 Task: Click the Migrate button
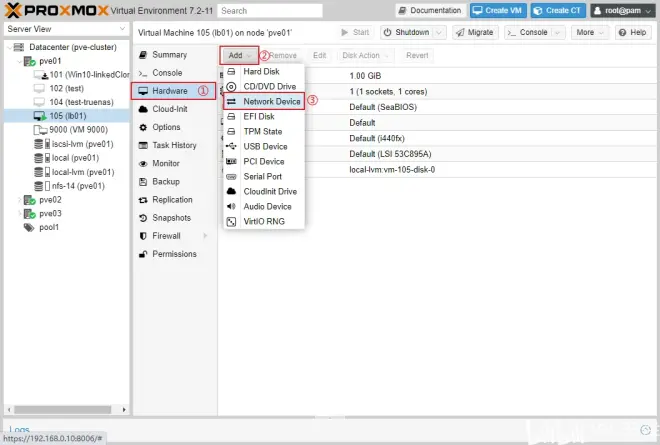[x=475, y=32]
